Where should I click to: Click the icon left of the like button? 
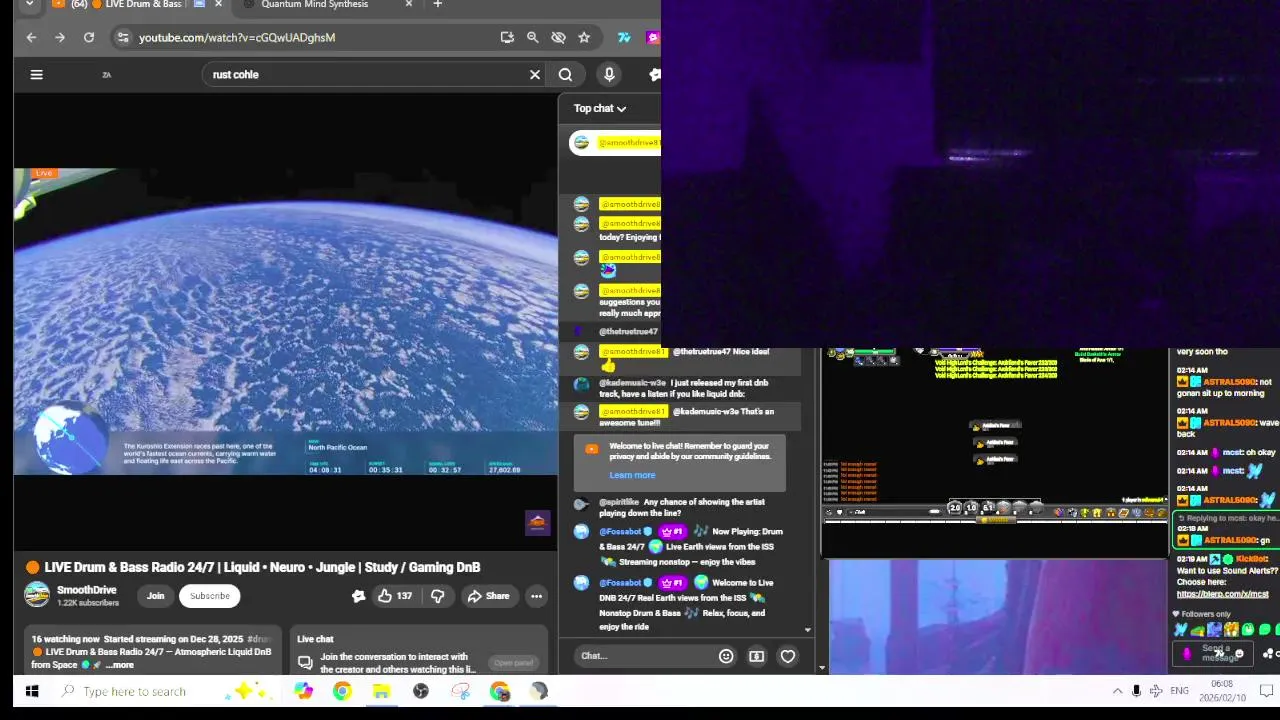(x=358, y=596)
